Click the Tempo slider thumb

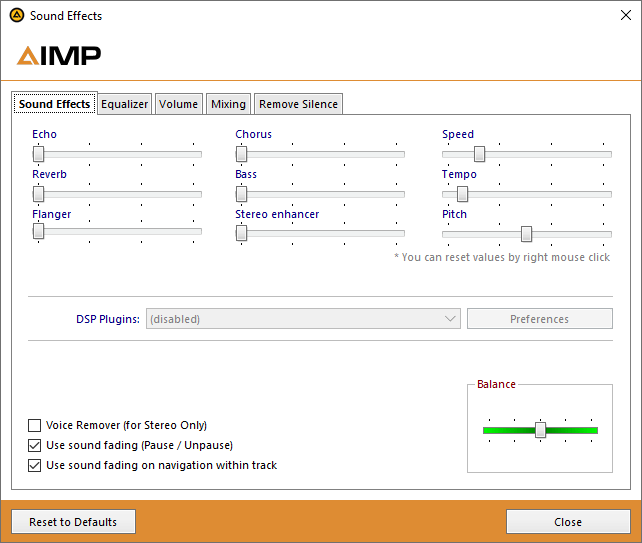tap(462, 194)
